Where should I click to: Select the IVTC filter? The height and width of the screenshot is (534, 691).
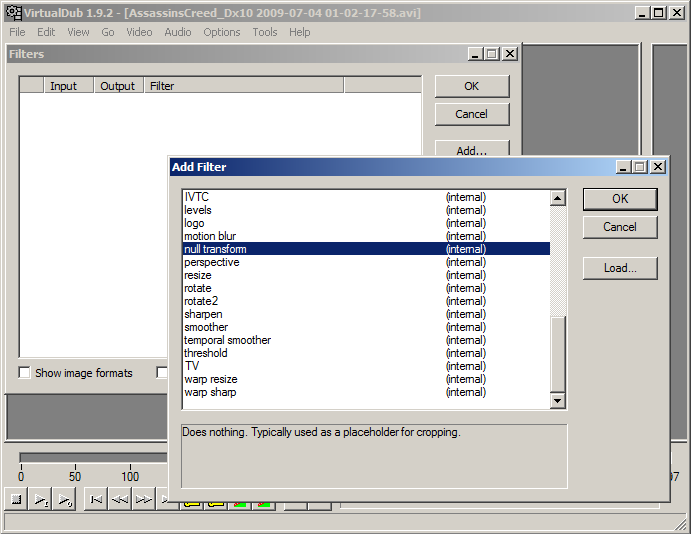(366, 197)
